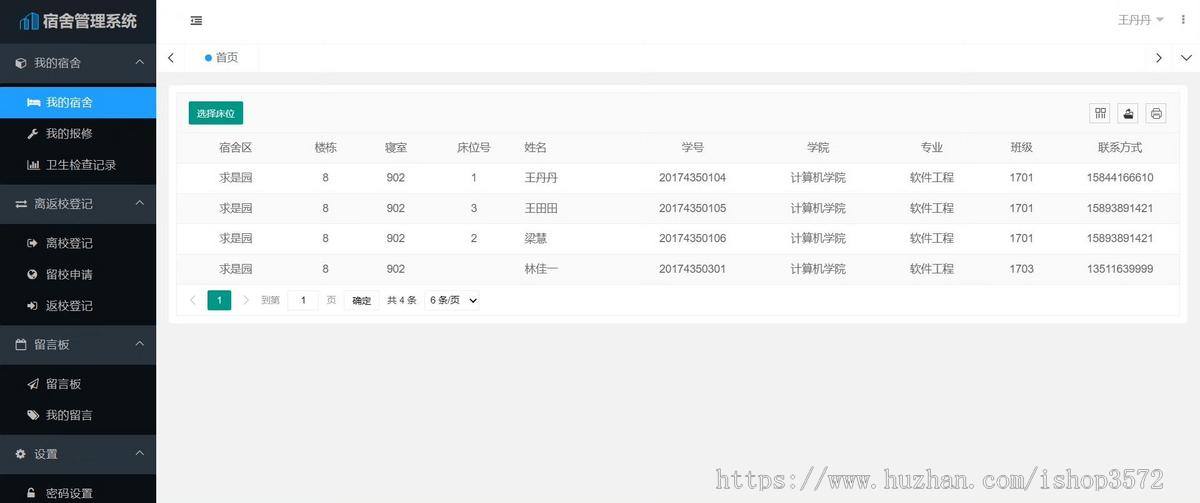This screenshot has width=1200, height=503.
Task: Switch to the 首页 tab
Action: pos(222,57)
